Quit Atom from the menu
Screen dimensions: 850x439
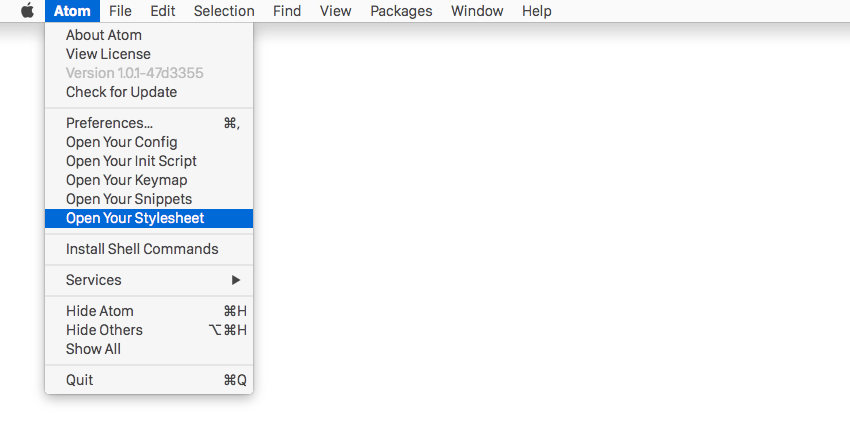[149, 380]
